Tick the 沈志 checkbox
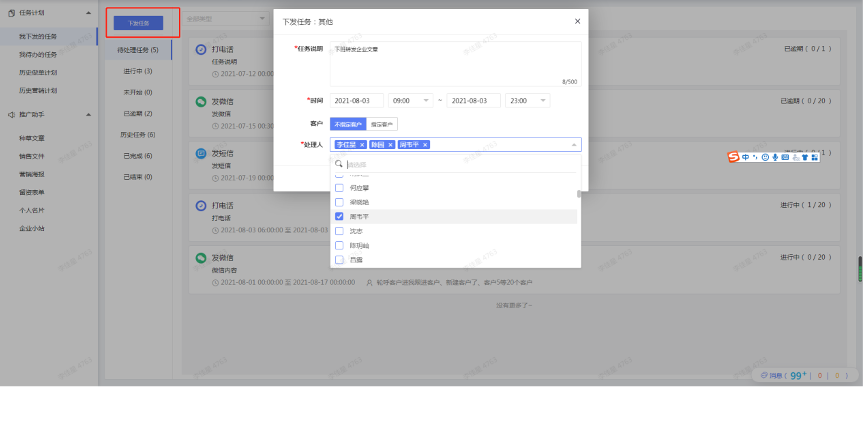The width and height of the screenshot is (864, 422). click(x=339, y=231)
